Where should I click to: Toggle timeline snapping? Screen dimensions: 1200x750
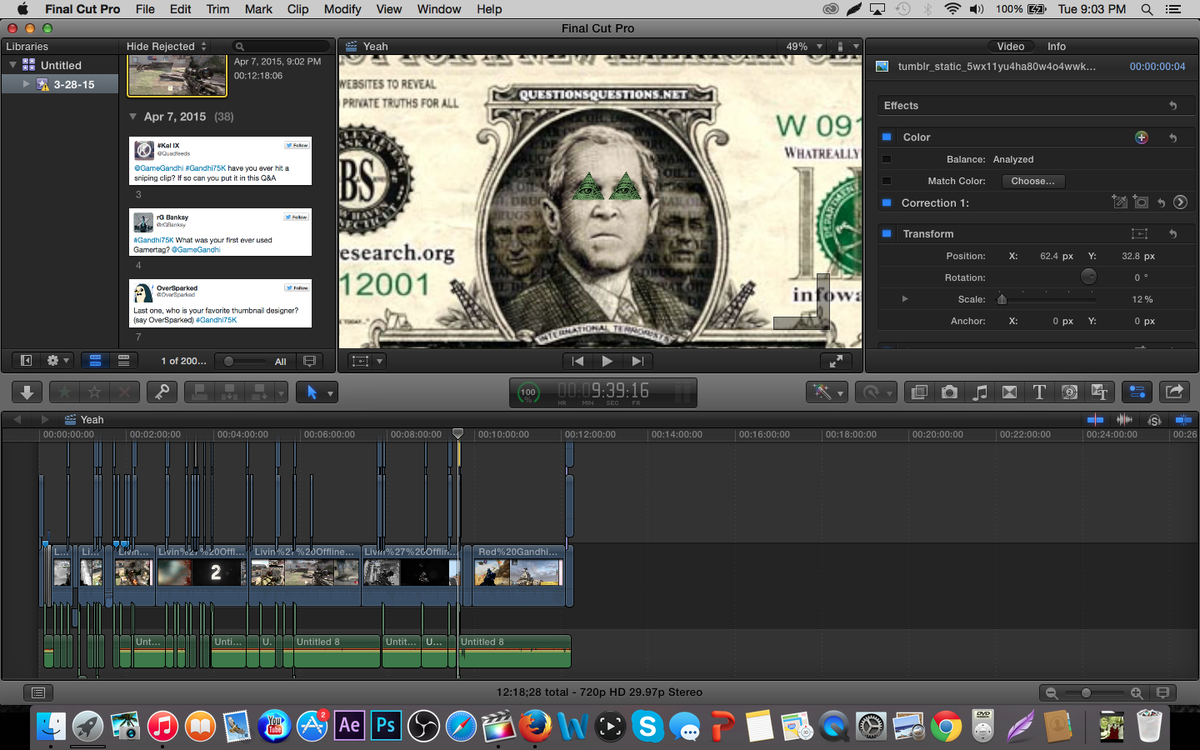click(1185, 420)
